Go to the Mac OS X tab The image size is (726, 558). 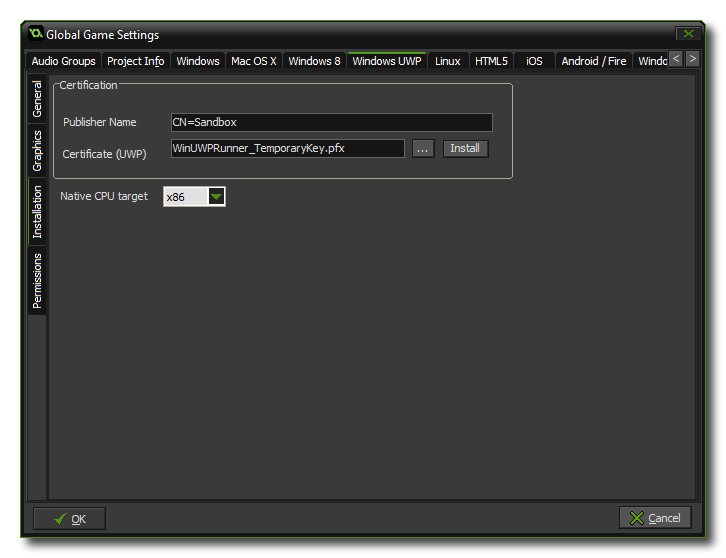tap(254, 61)
